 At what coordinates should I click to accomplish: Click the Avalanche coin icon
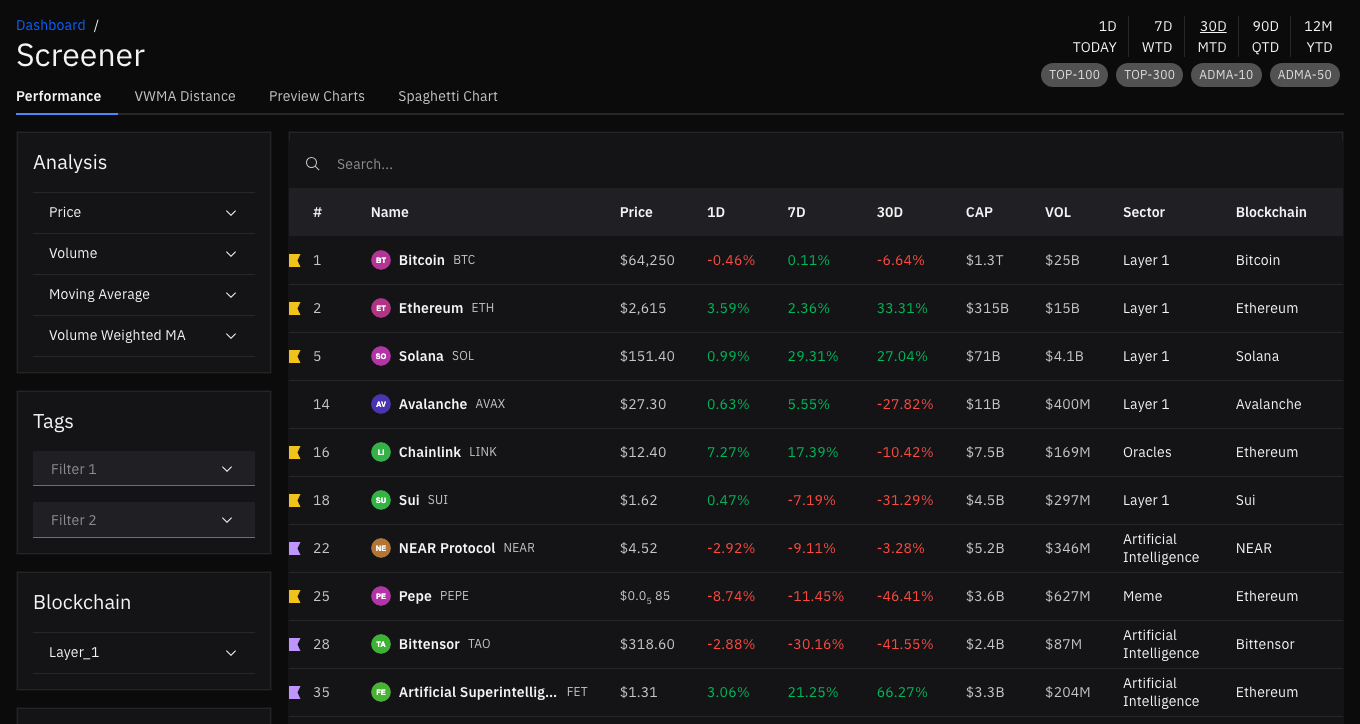(380, 404)
